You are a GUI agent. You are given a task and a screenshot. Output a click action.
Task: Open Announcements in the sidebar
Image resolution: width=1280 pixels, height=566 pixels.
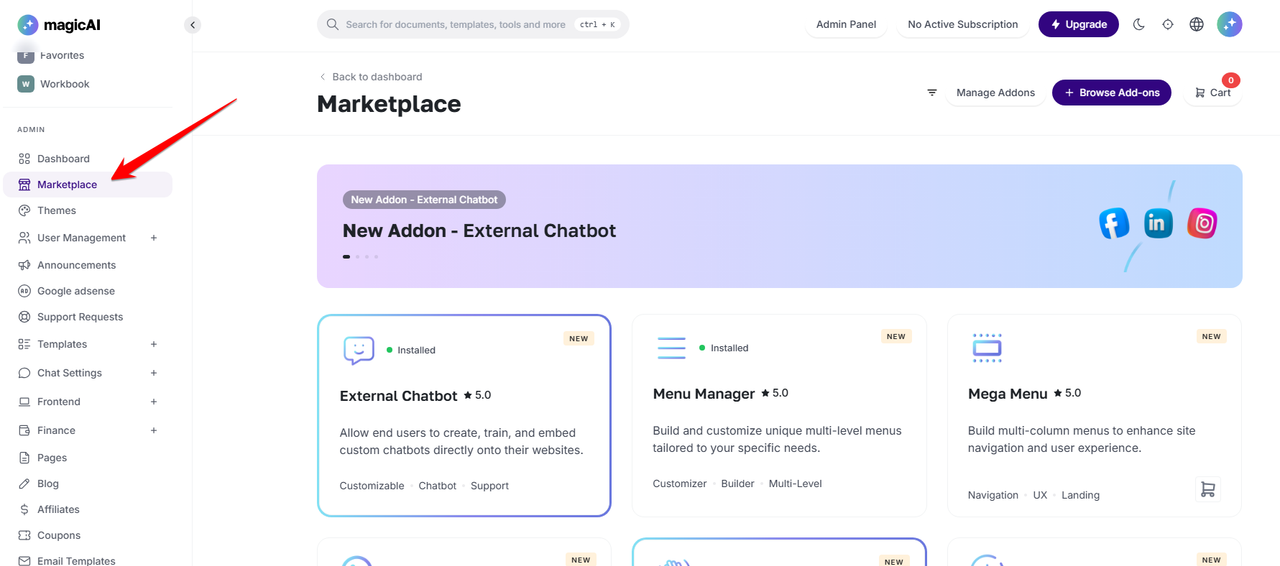click(77, 265)
